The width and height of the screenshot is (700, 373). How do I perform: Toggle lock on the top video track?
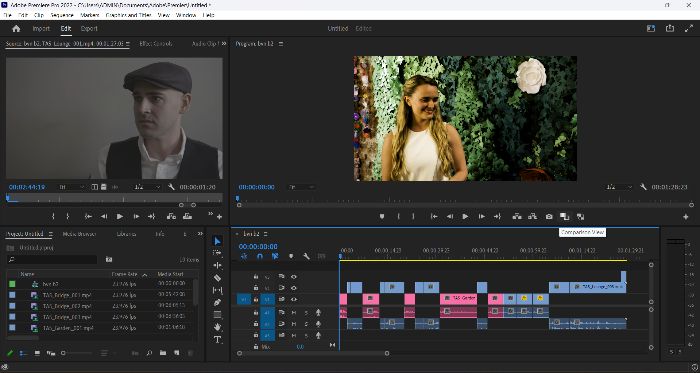(x=256, y=277)
